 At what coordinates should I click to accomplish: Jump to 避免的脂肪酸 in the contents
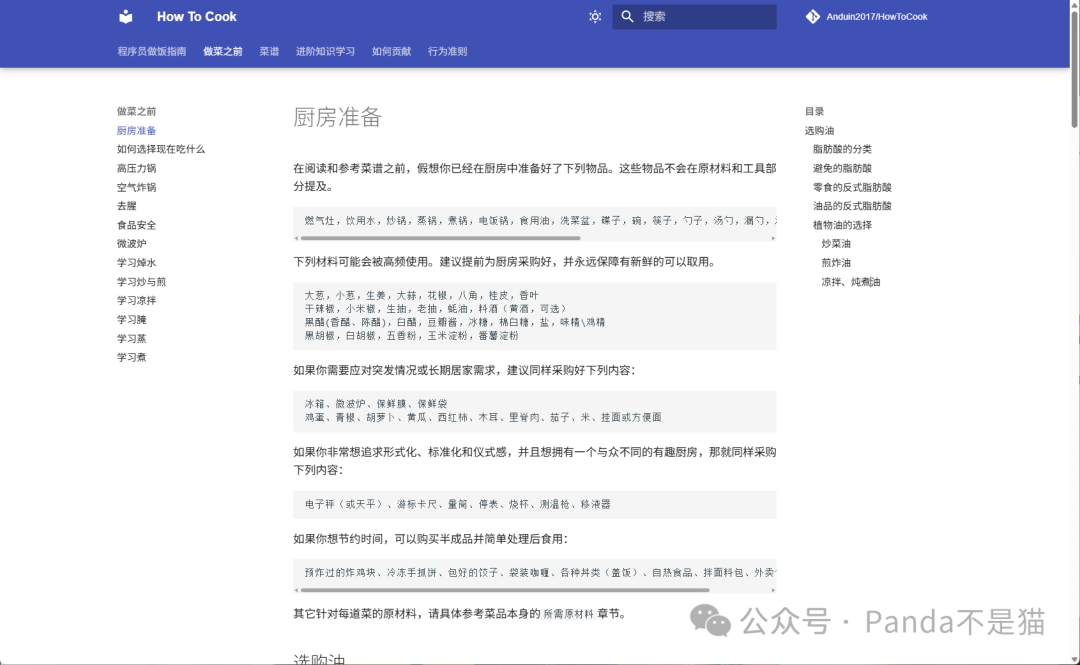click(x=842, y=168)
